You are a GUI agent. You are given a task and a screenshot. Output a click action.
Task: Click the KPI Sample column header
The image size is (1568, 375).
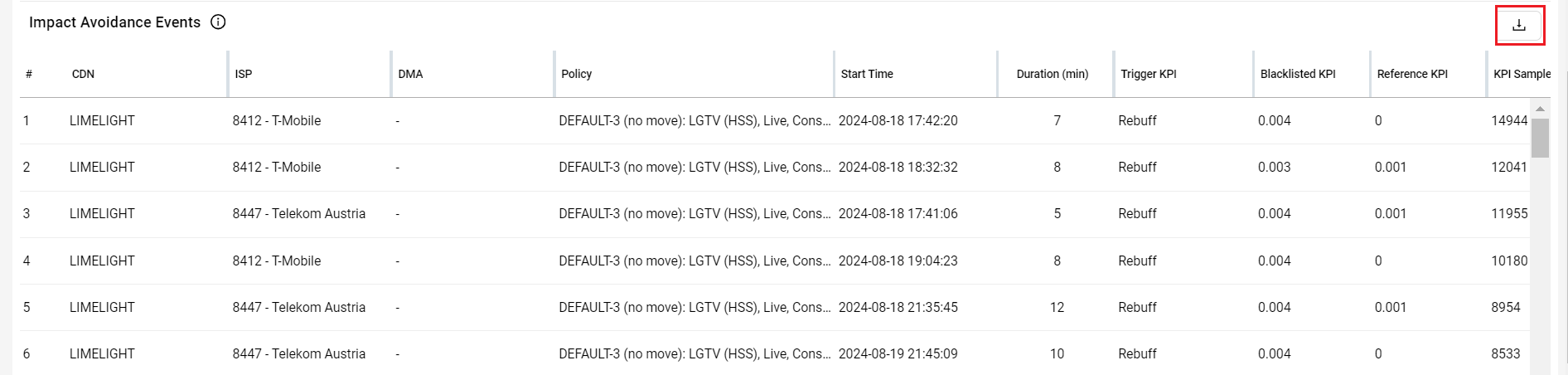pos(1521,74)
